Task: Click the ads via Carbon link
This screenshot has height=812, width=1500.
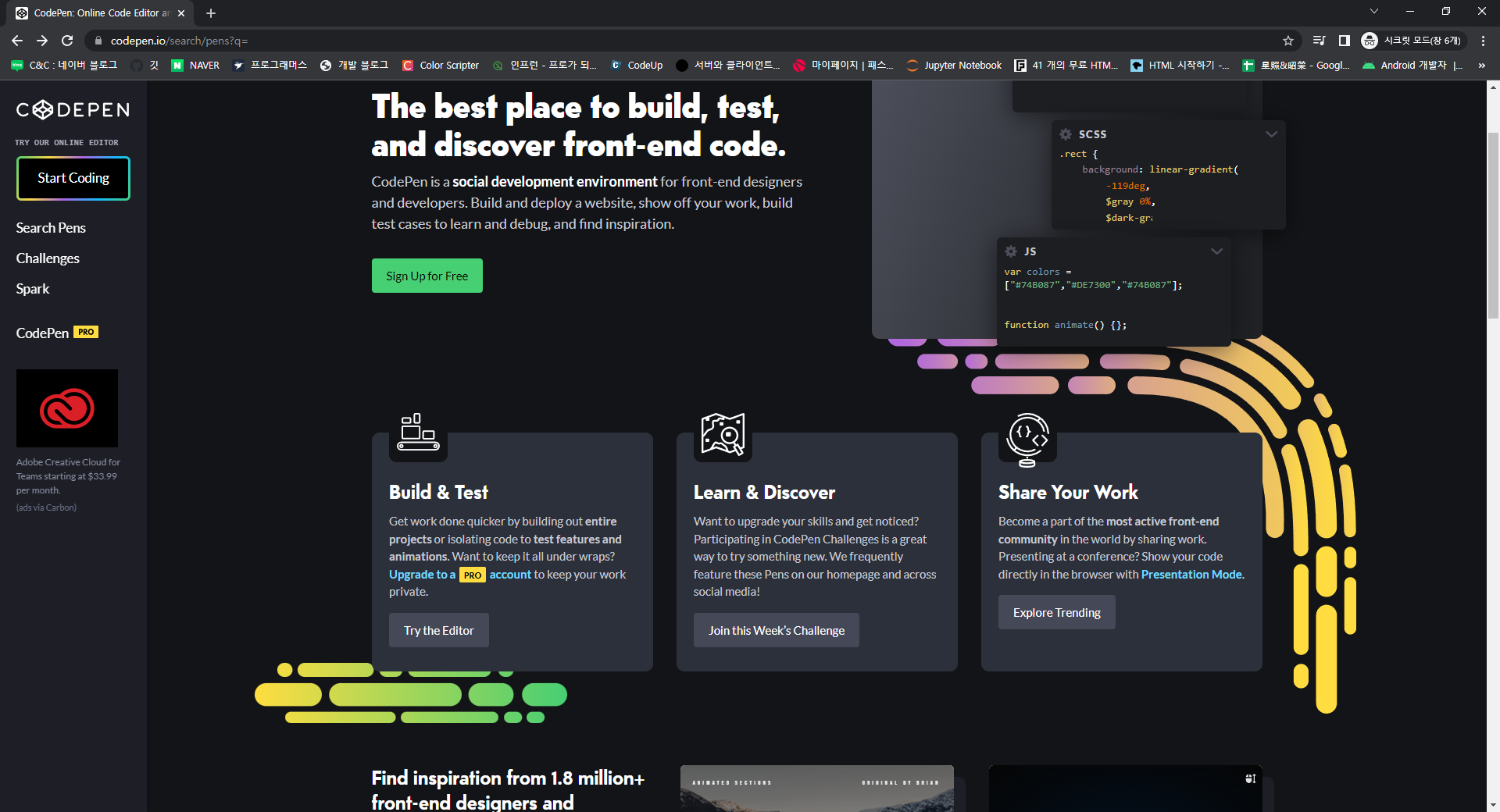Action: pos(46,507)
